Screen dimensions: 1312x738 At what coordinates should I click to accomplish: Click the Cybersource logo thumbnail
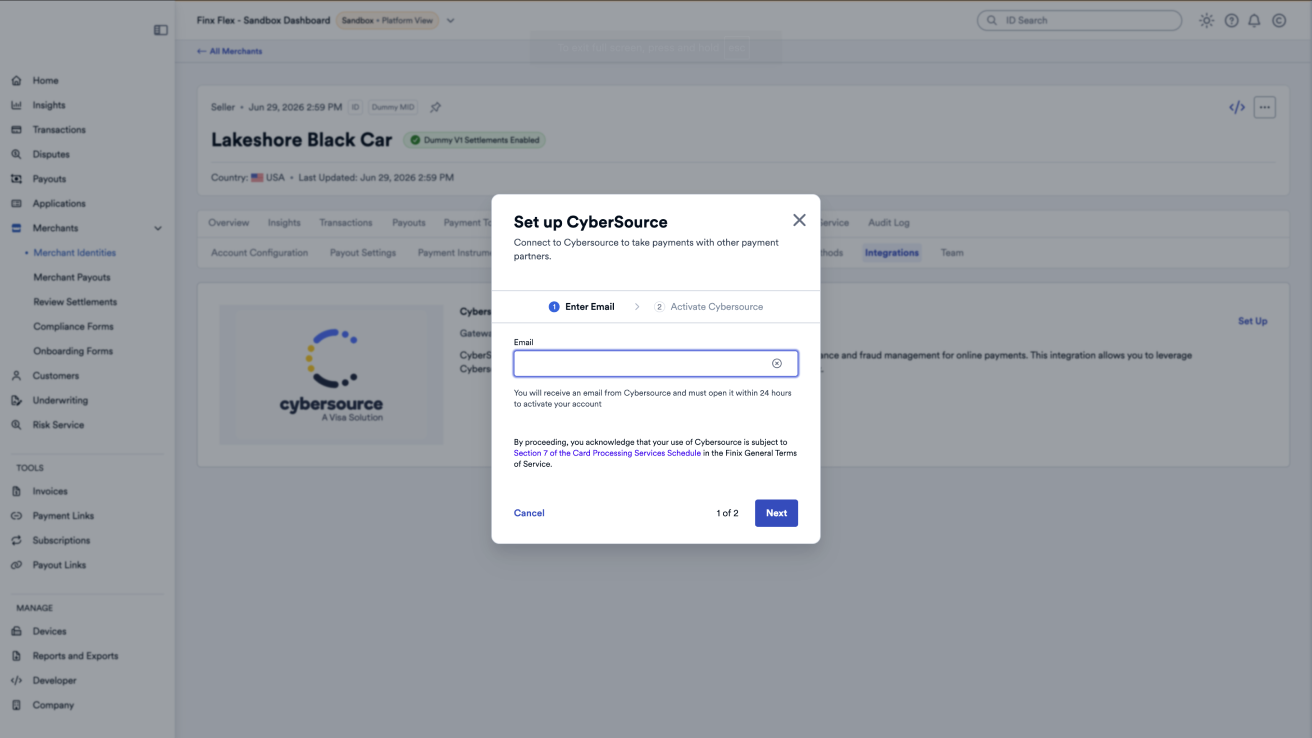click(x=331, y=375)
